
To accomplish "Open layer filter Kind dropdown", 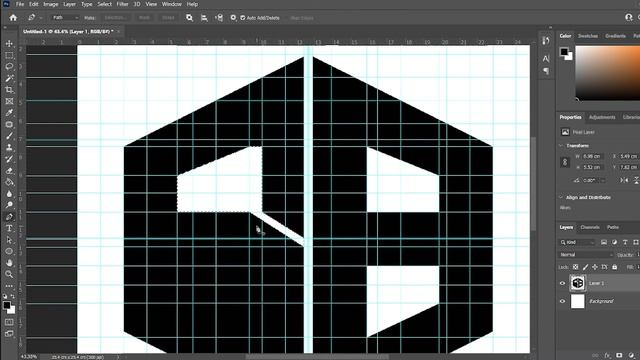I will pyautogui.click(x=577, y=242).
